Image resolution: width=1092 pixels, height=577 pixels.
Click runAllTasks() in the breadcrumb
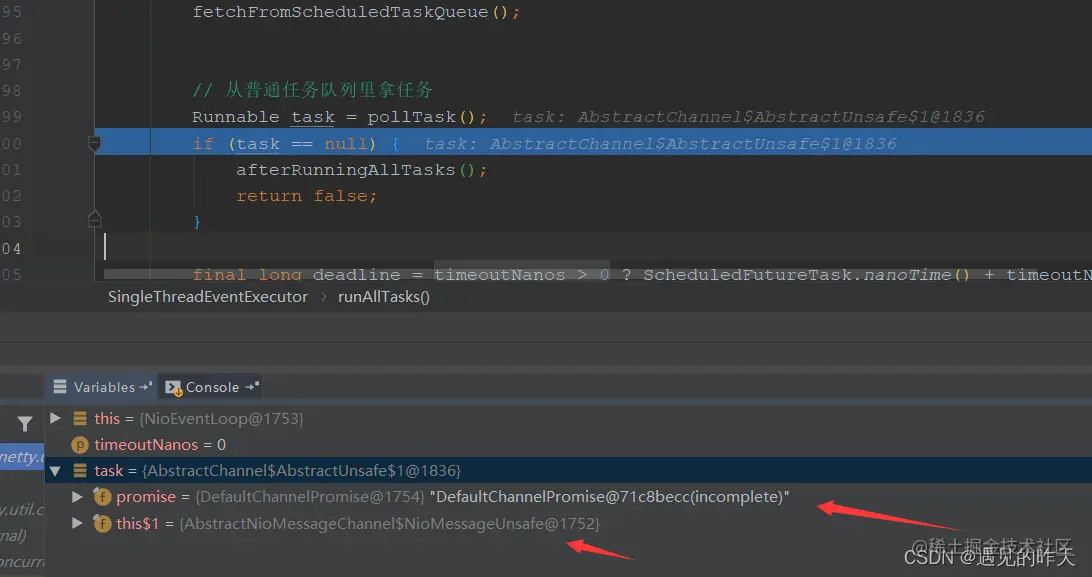pos(384,297)
